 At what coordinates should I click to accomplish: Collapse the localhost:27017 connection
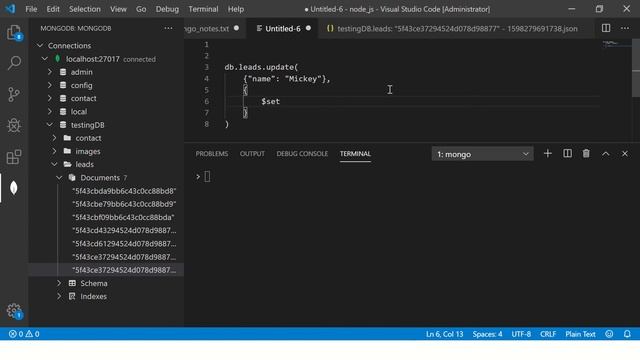pyautogui.click(x=44, y=59)
